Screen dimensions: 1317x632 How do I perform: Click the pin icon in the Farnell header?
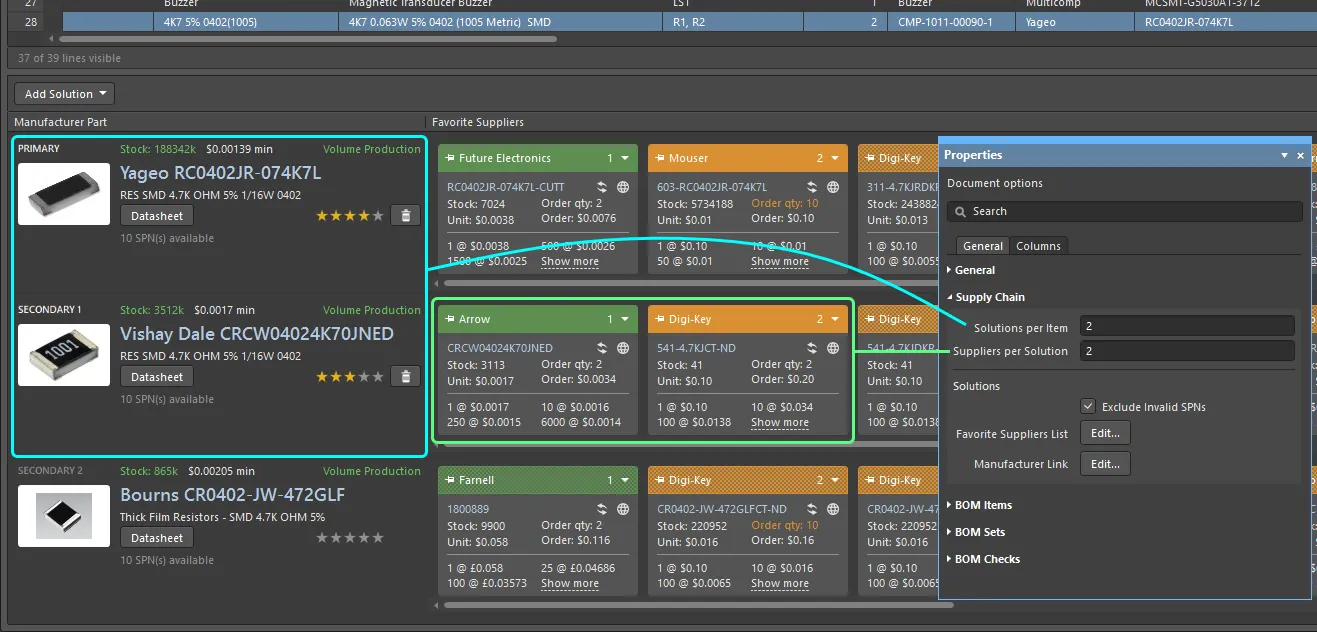(450, 480)
